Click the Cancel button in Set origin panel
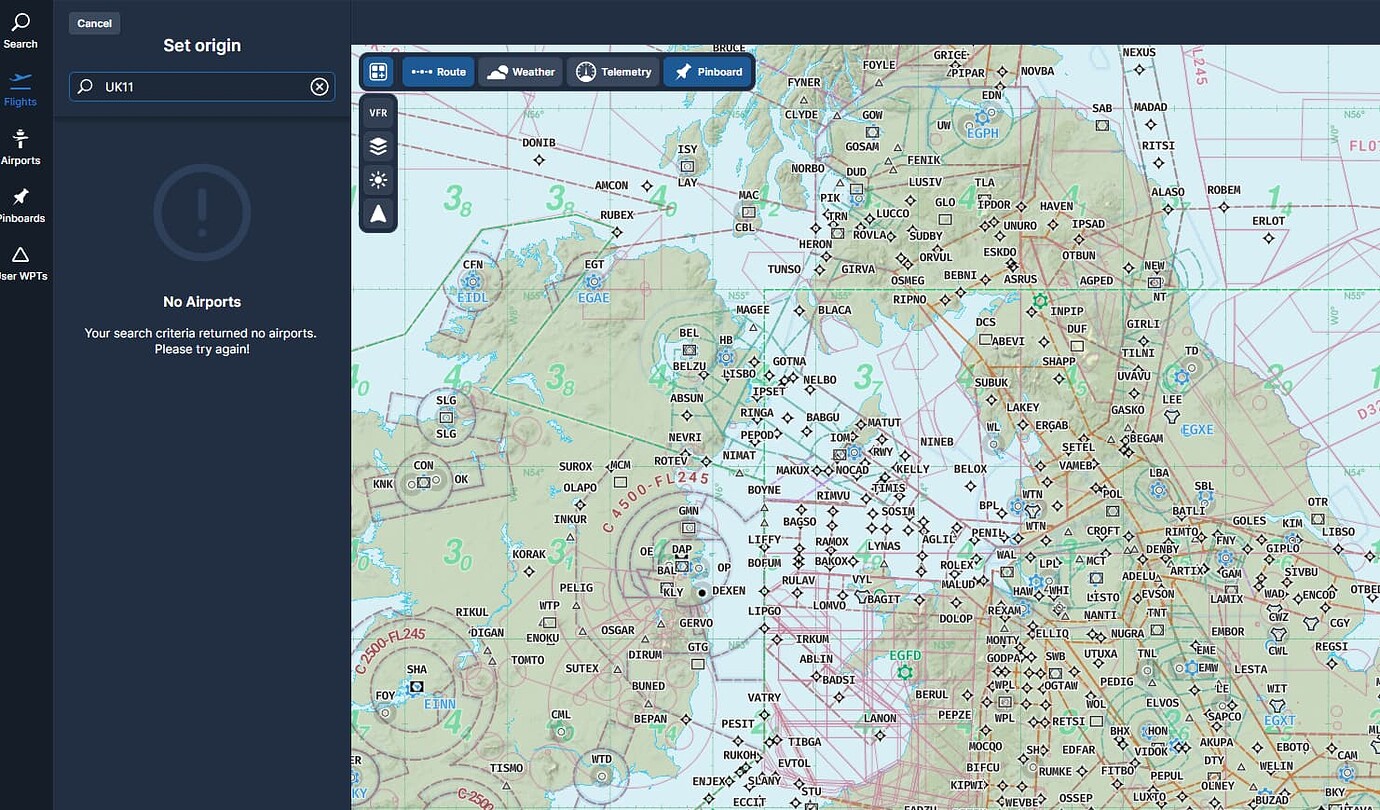 coord(94,23)
